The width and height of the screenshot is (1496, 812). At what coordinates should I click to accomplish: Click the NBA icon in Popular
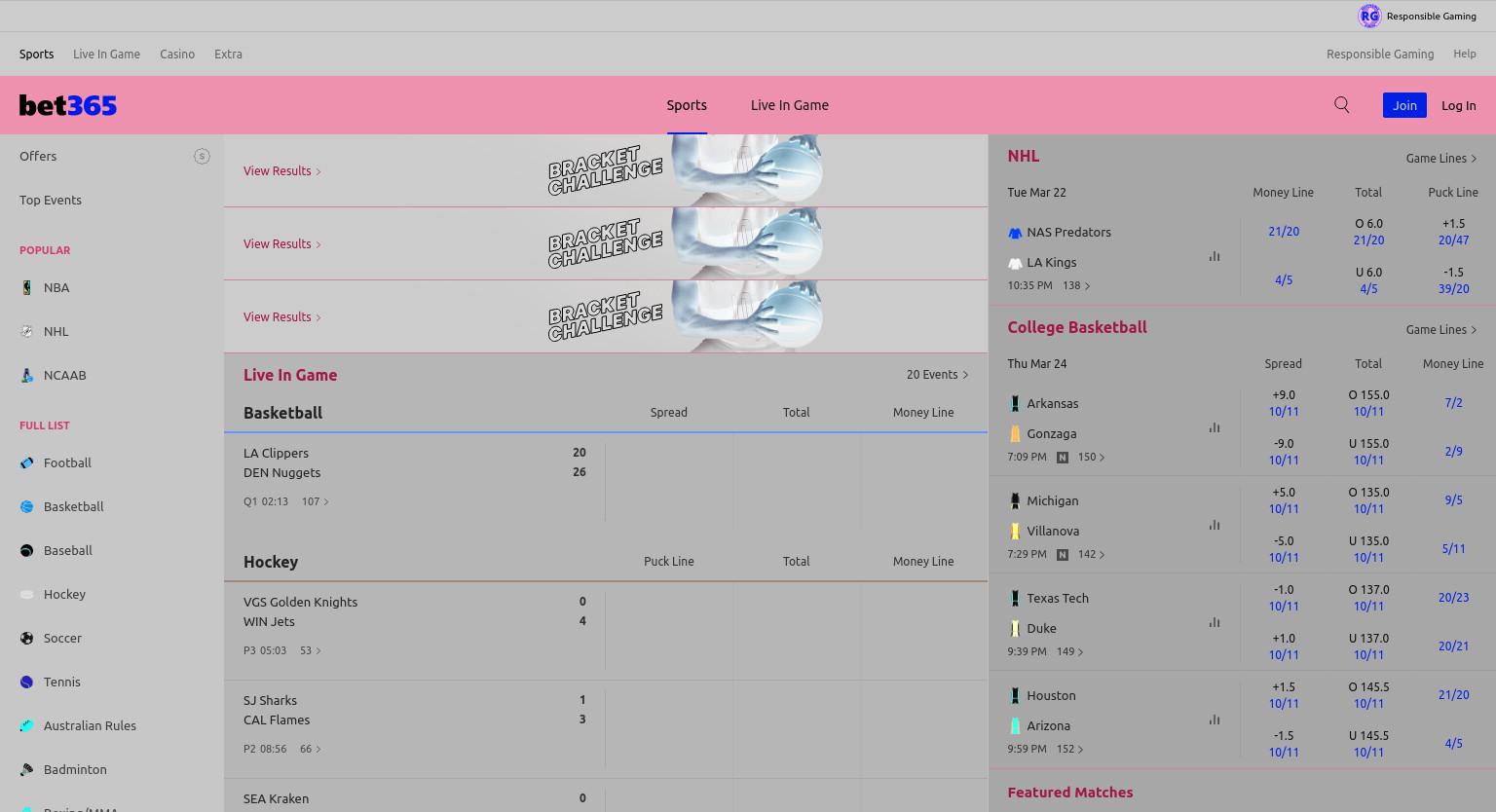[x=27, y=287]
